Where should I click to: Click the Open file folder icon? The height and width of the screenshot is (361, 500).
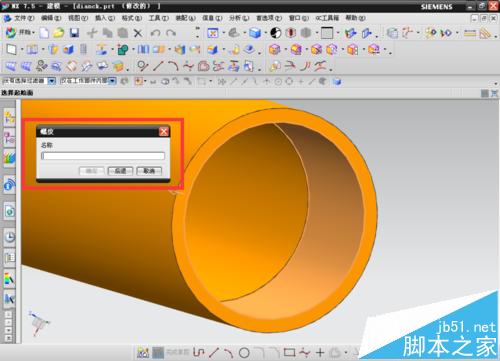pos(59,33)
